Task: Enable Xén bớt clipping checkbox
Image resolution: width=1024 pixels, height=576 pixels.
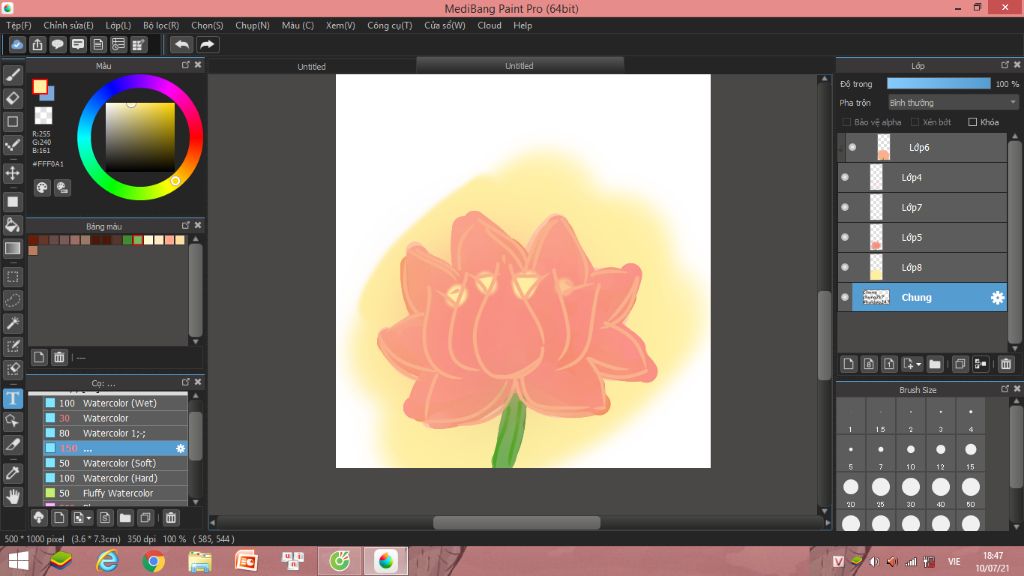Action: coord(915,122)
